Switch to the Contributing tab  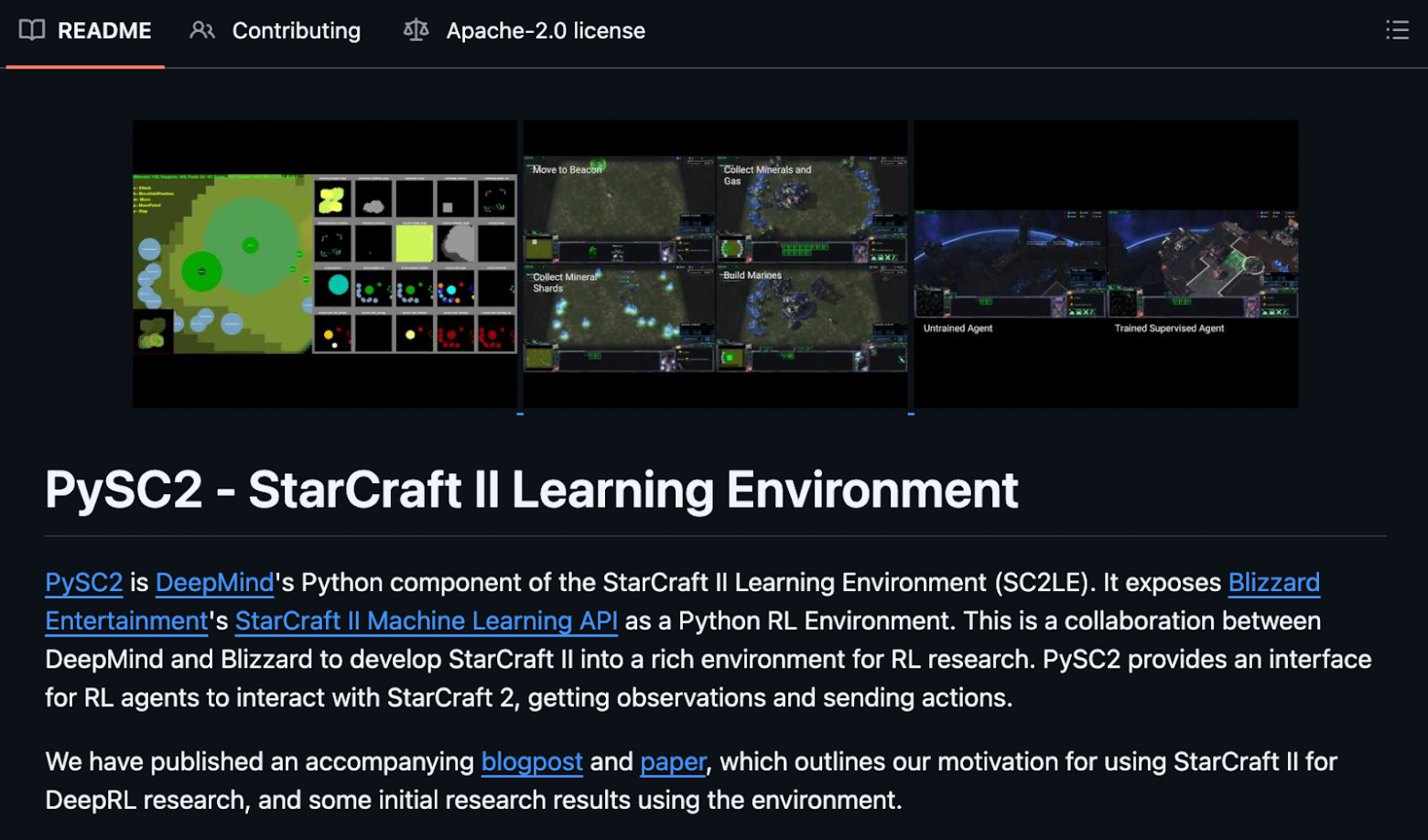296,29
